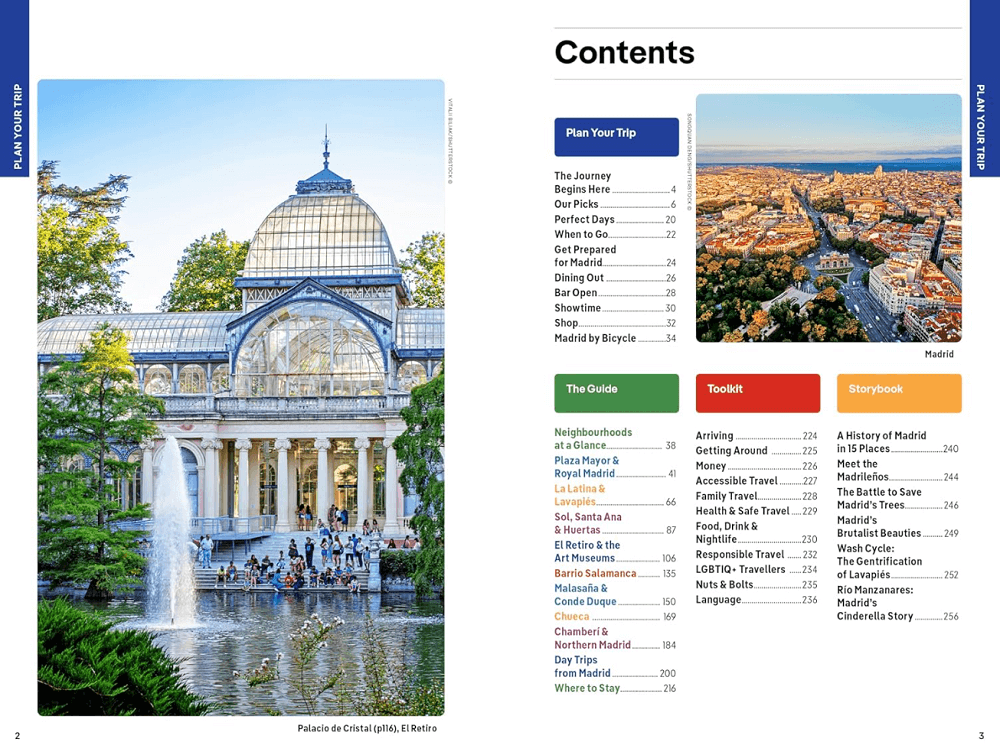Screen dimensions: 1000x752
Task: Go to Plaza Mayor & Royal Madrid
Action: (614, 467)
